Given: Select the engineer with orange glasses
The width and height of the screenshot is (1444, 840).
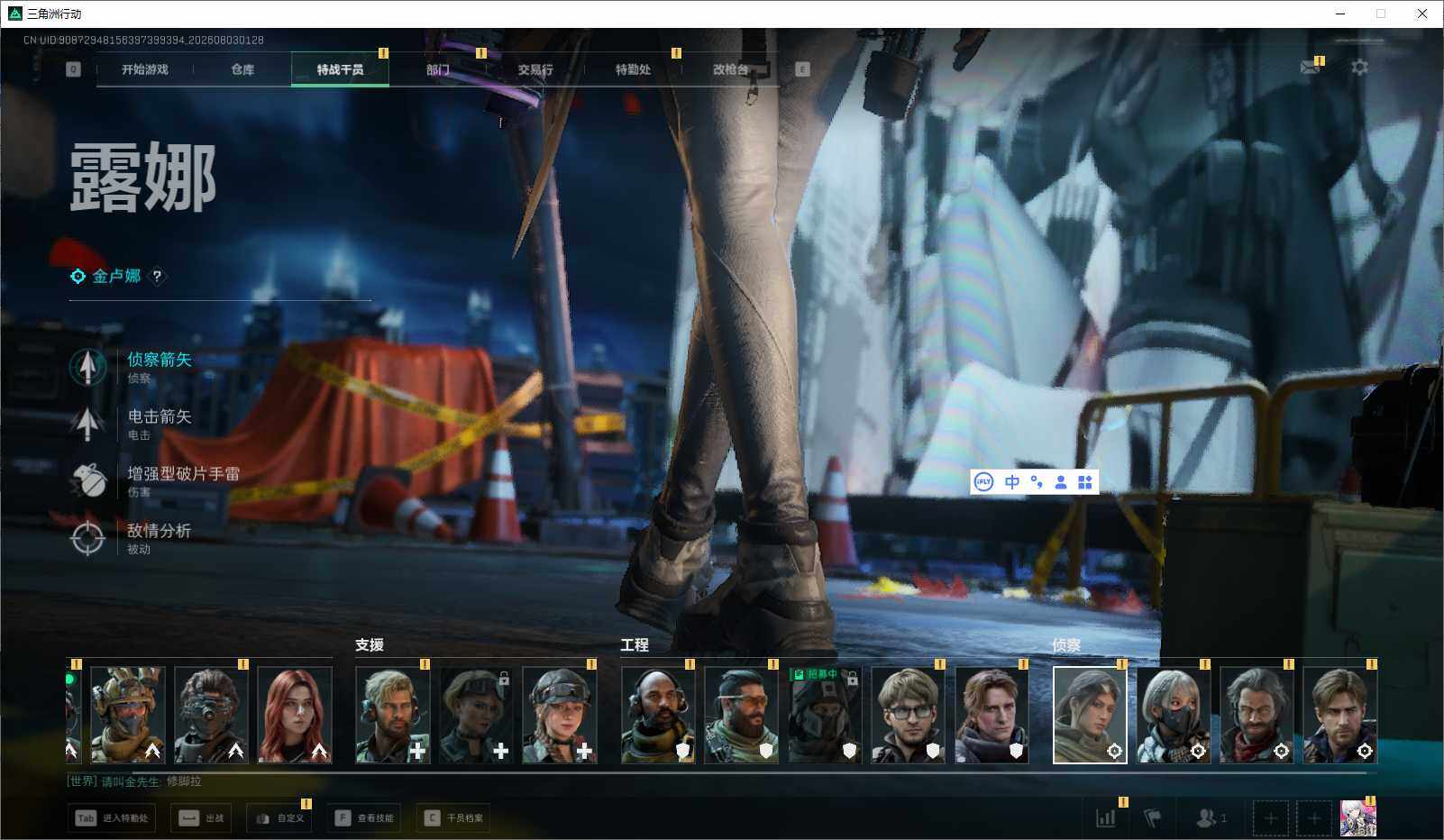Looking at the screenshot, I should (741, 715).
